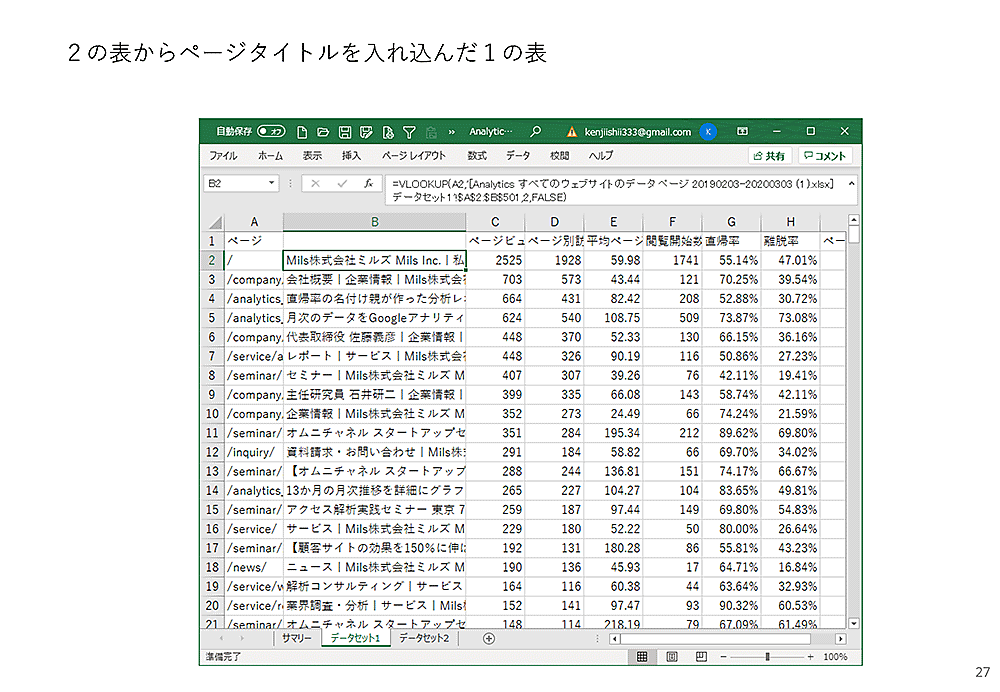Open the search magnifier in the title bar
The image size is (1000, 692).
[536, 132]
